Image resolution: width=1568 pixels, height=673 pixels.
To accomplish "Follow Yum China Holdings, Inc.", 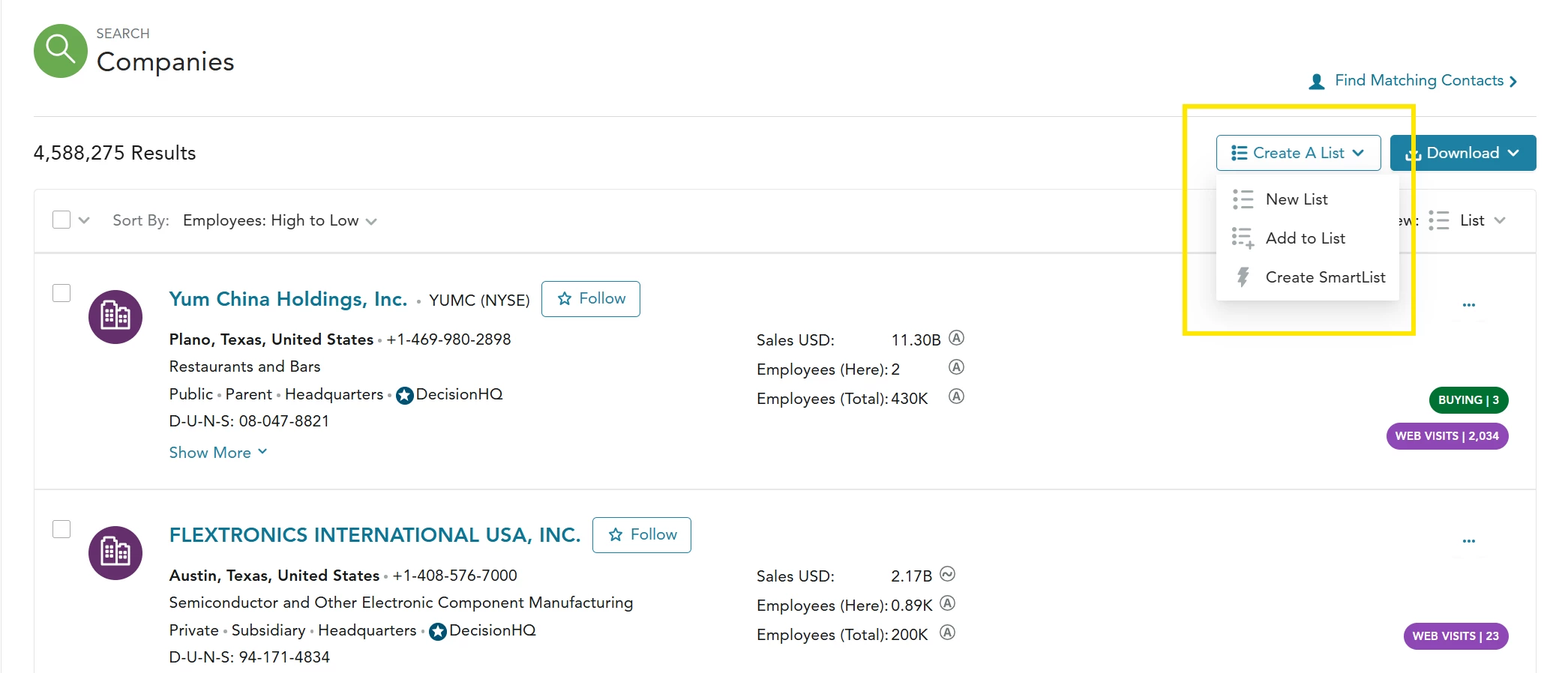I will point(591,299).
